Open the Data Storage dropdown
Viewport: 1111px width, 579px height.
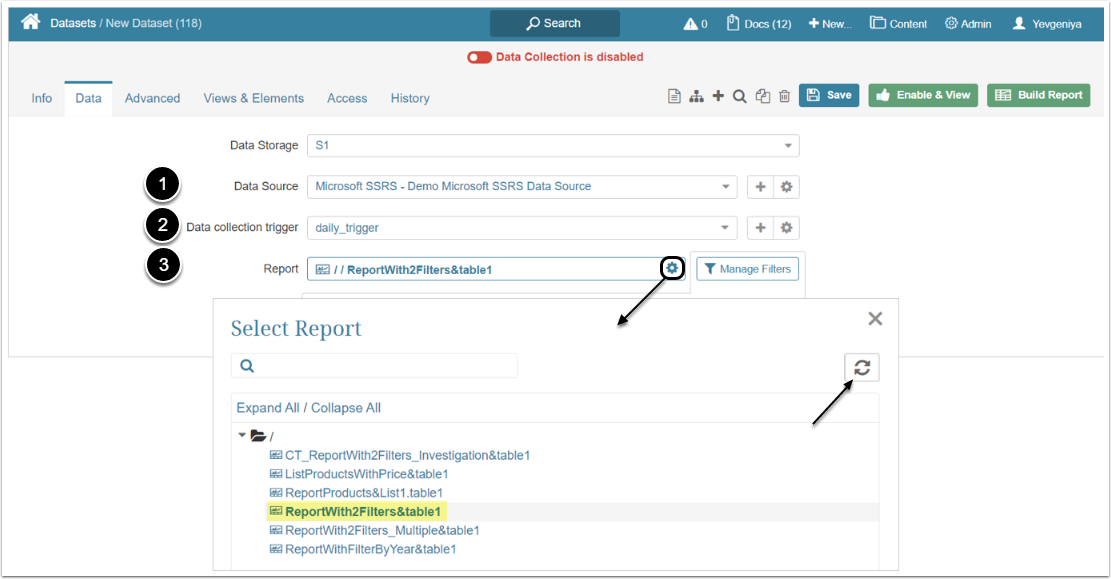[x=553, y=145]
